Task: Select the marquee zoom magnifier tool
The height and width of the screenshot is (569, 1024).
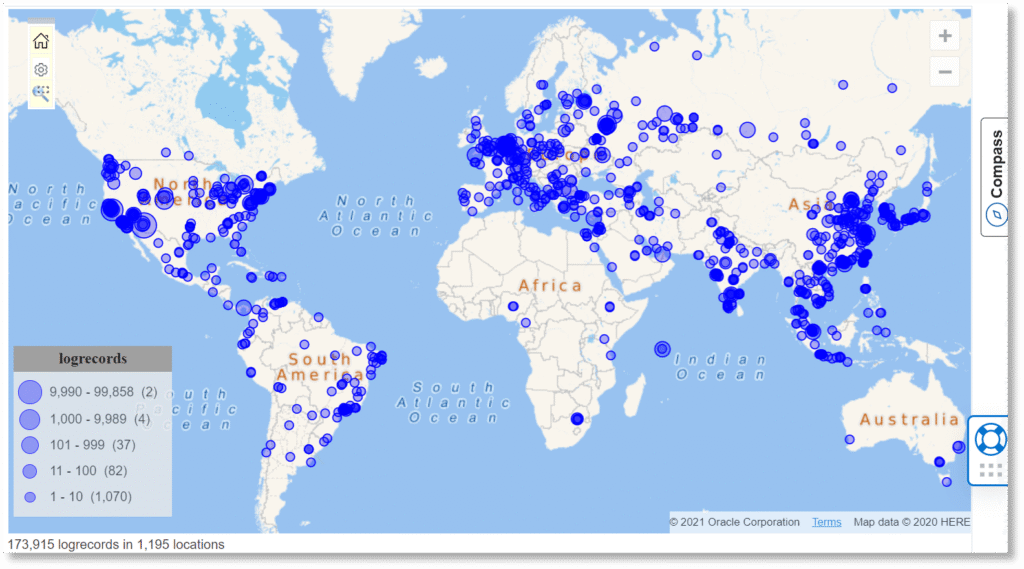Action: 41,94
